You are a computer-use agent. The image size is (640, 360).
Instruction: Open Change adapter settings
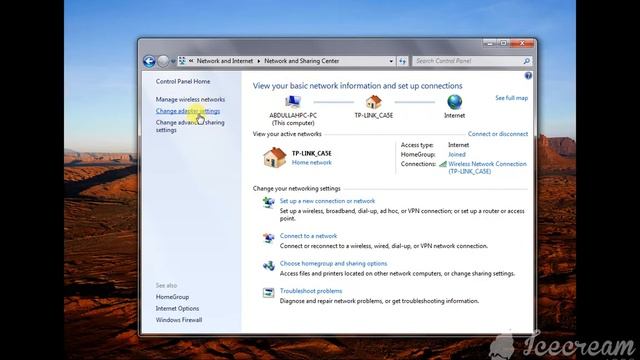click(188, 111)
